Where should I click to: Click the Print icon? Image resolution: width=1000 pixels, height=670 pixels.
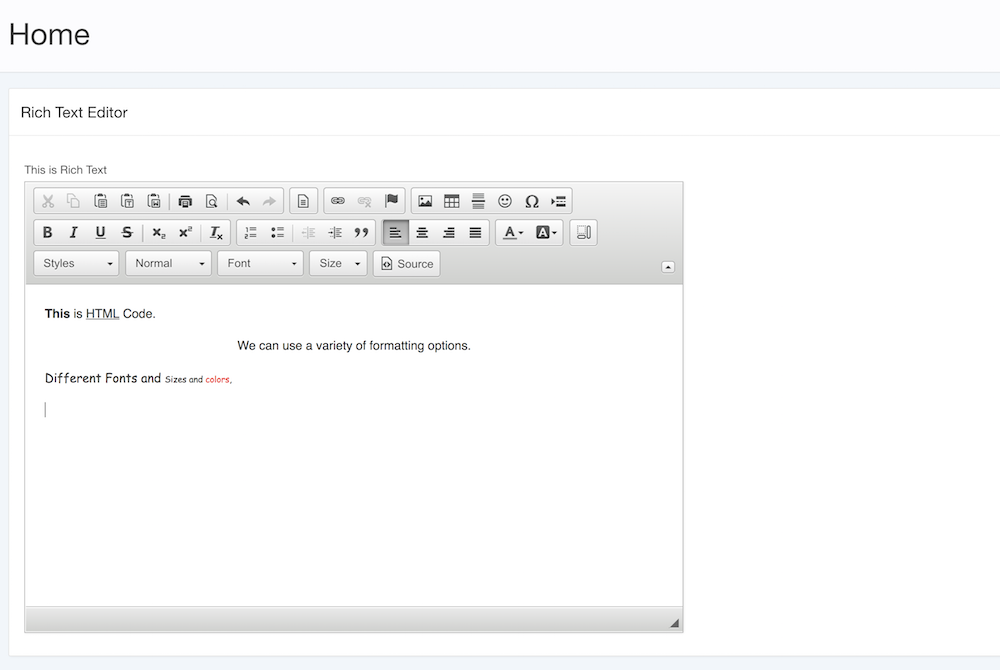point(185,200)
